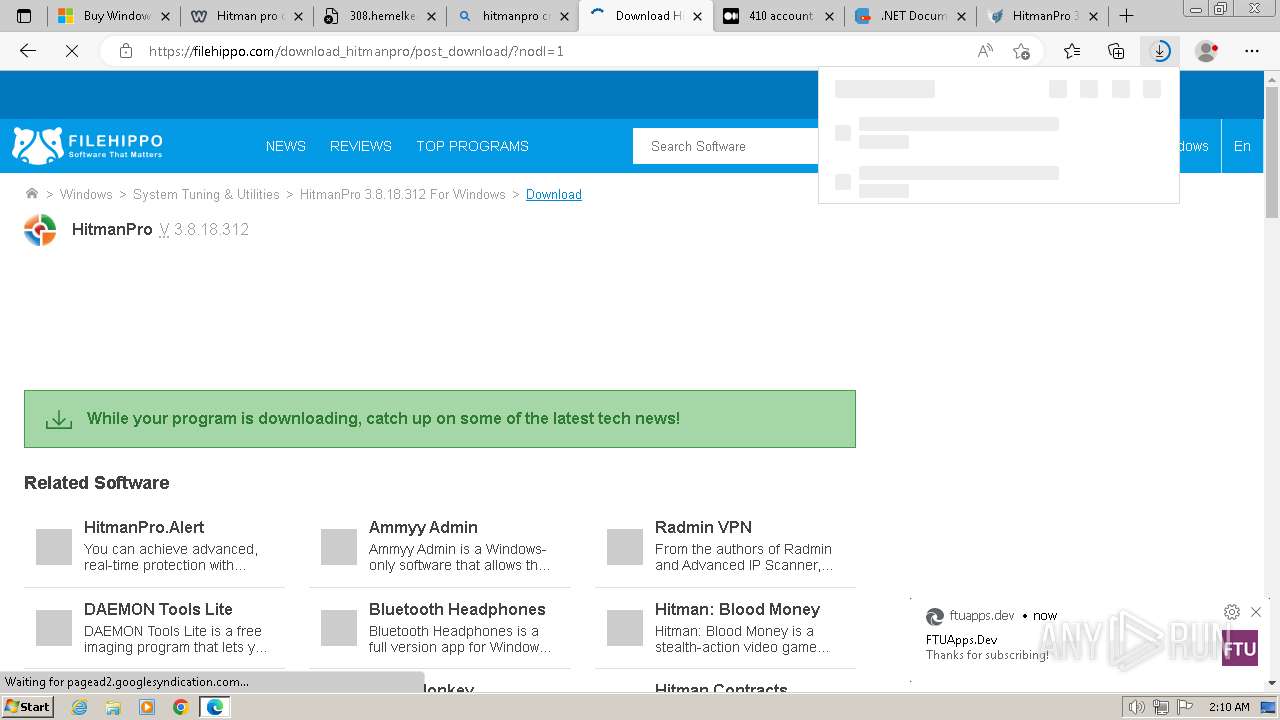Open a new browser tab

tap(1126, 16)
